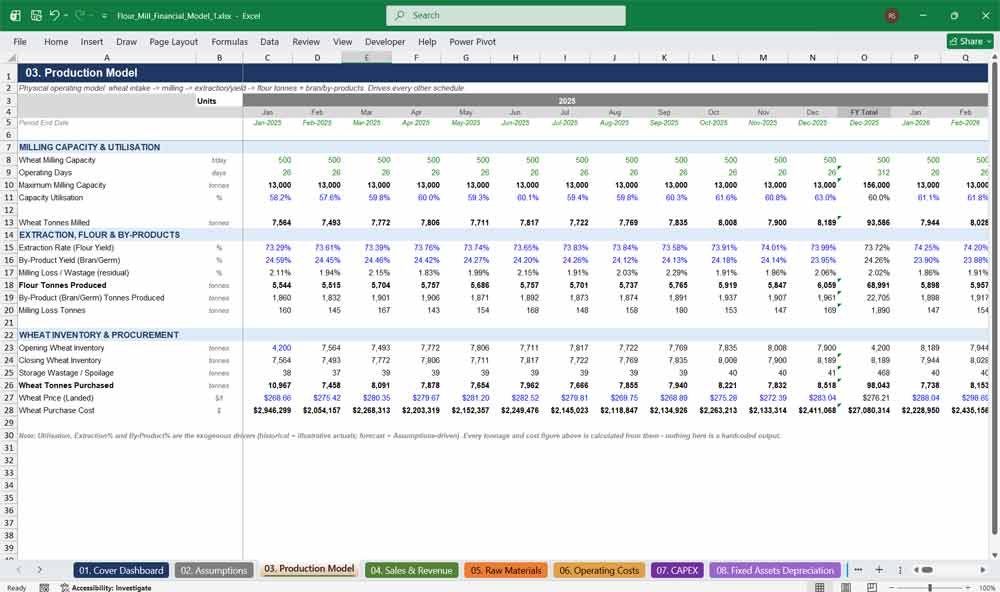The height and width of the screenshot is (592, 1000).
Task: Click vertical scroll down arrow
Action: pyautogui.click(x=994, y=556)
